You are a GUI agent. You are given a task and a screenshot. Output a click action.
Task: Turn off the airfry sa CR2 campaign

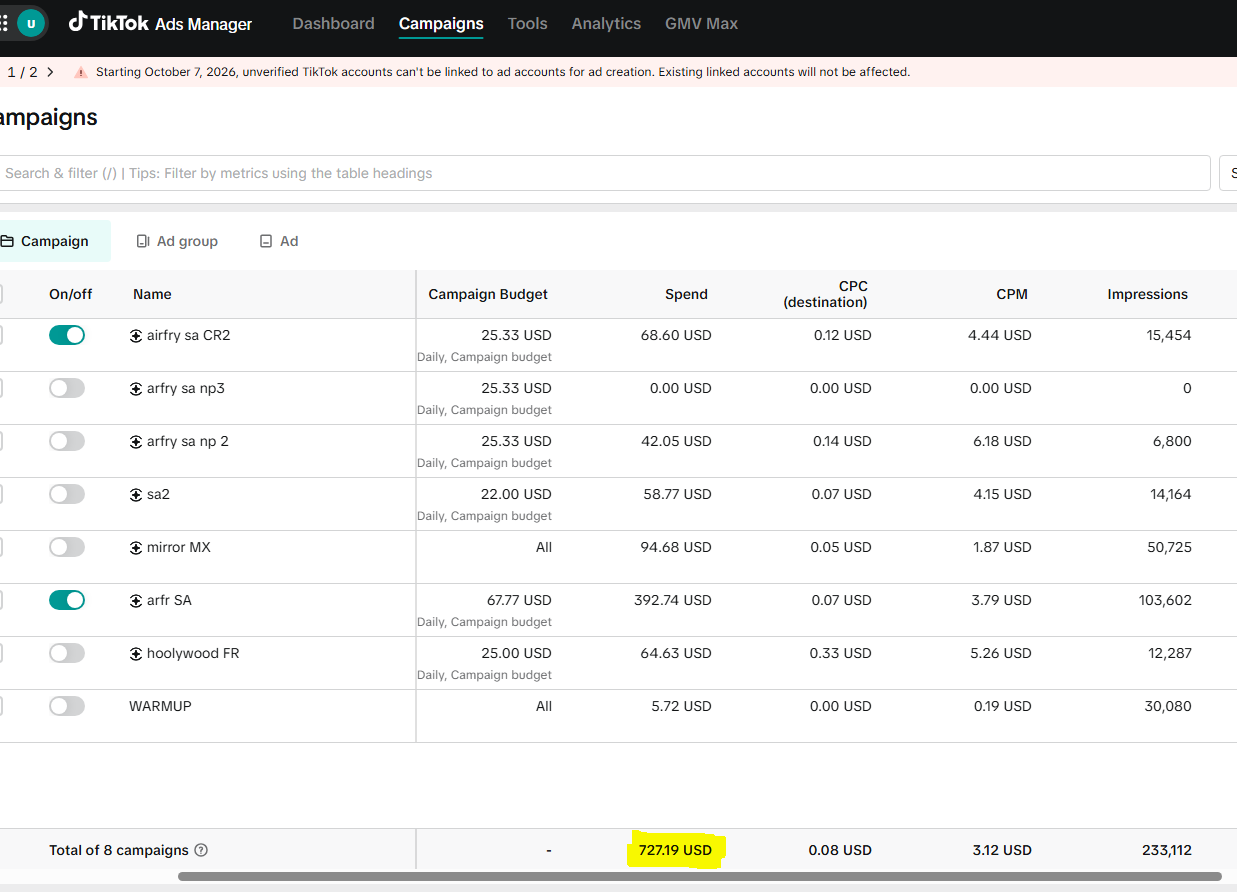67,335
